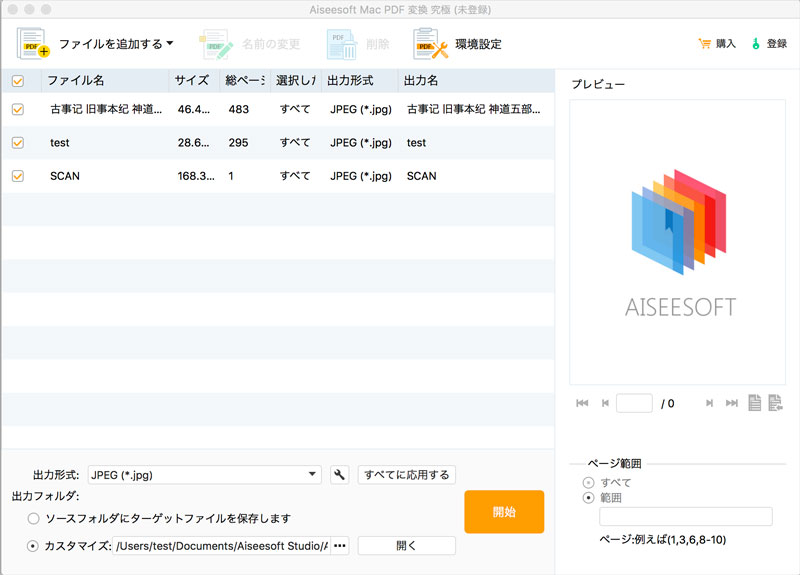The image size is (800, 575).
Task: Uncheck the test file checkbox
Action: click(x=18, y=142)
